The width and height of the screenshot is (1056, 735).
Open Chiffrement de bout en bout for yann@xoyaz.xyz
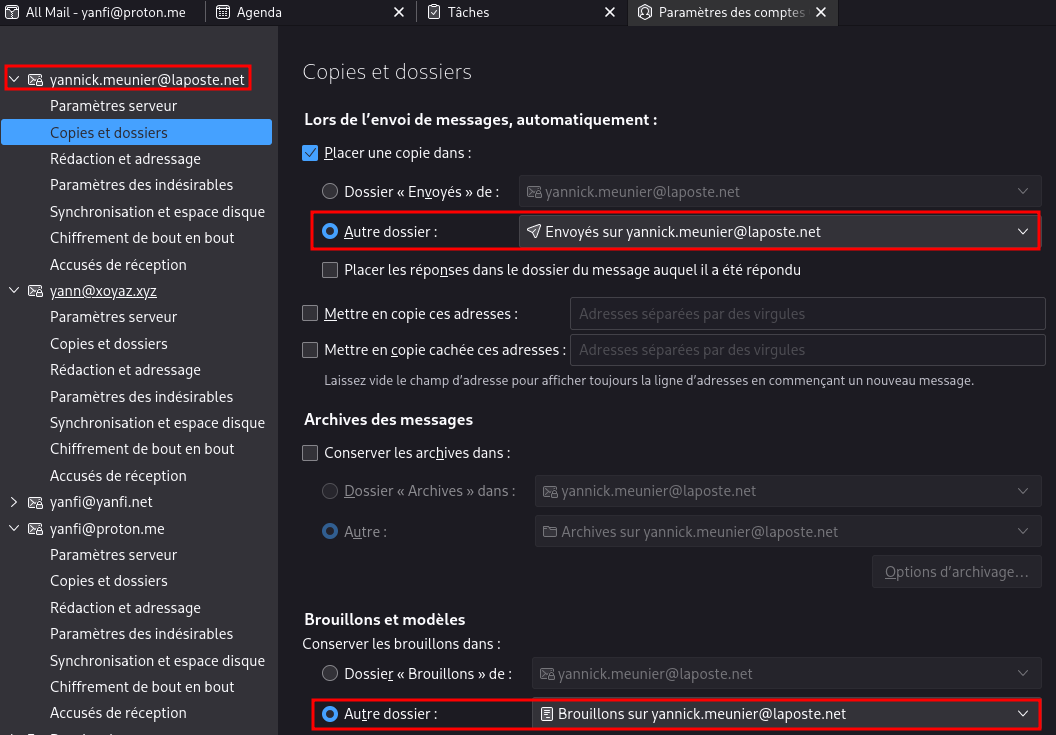point(142,449)
